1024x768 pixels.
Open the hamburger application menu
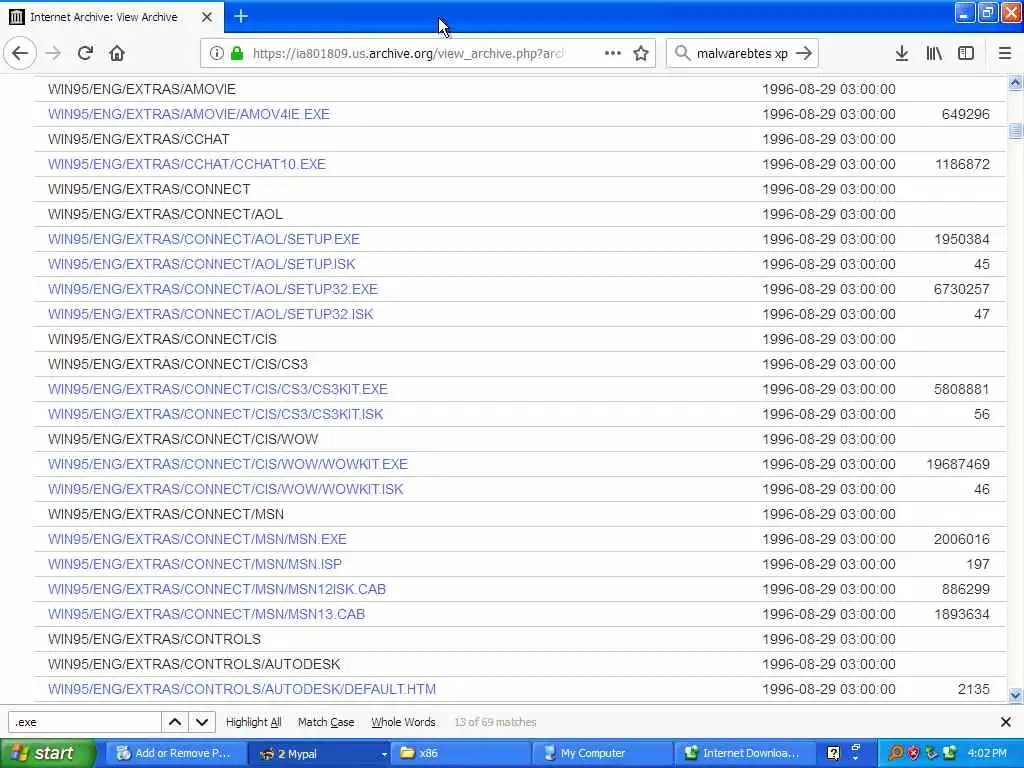1004,54
